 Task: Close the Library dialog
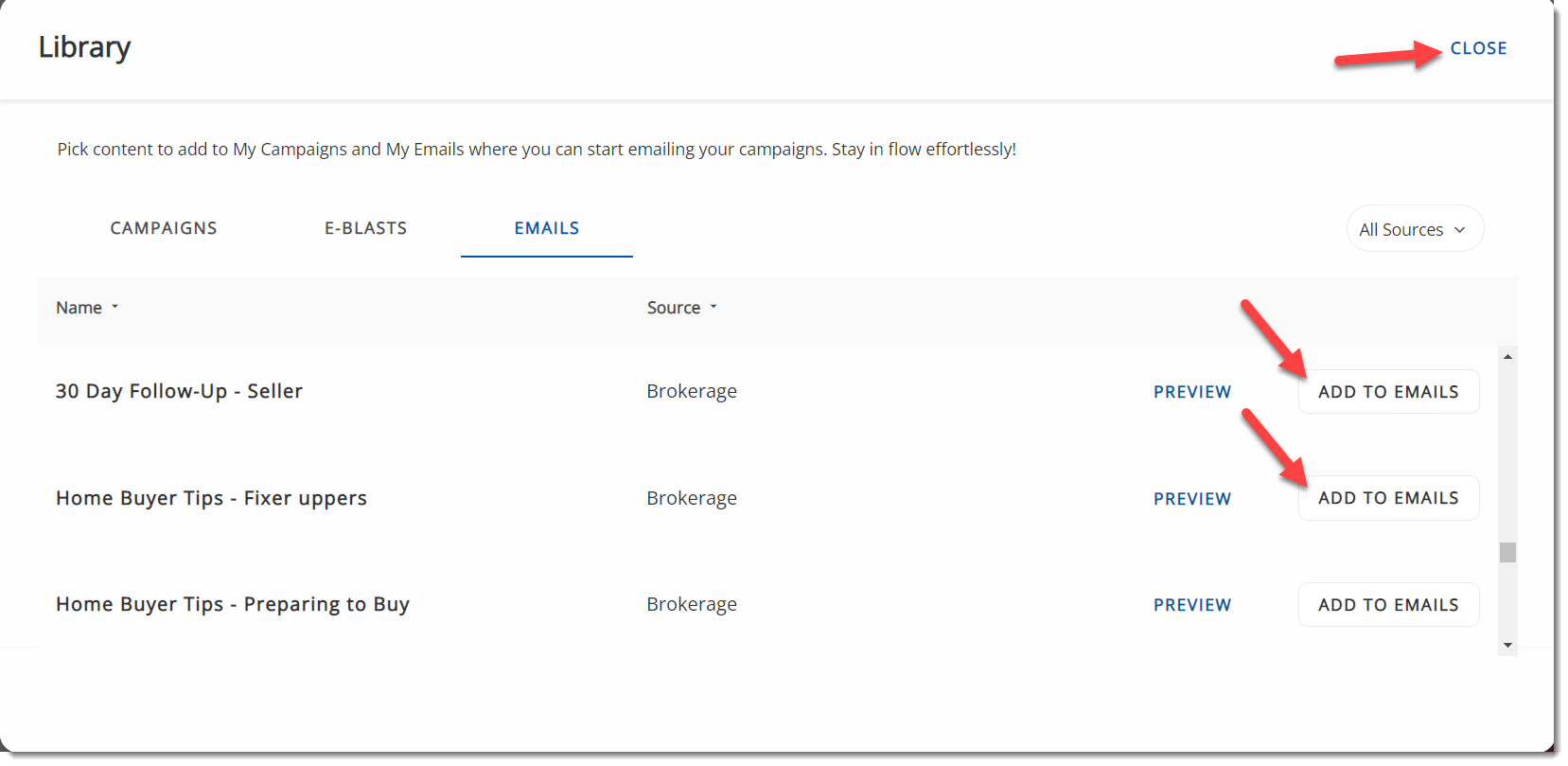pos(1478,48)
